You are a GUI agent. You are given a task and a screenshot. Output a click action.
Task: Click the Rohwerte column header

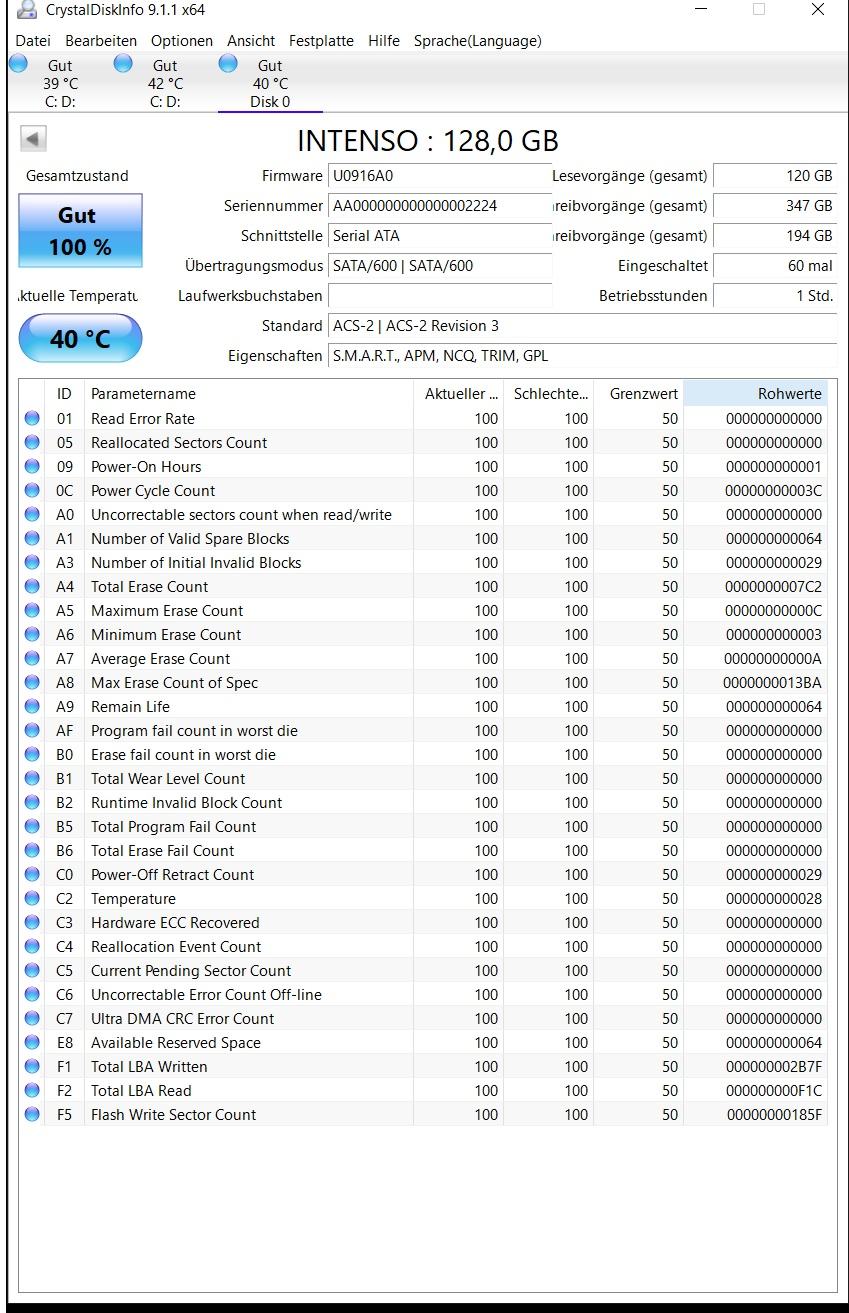(x=756, y=394)
